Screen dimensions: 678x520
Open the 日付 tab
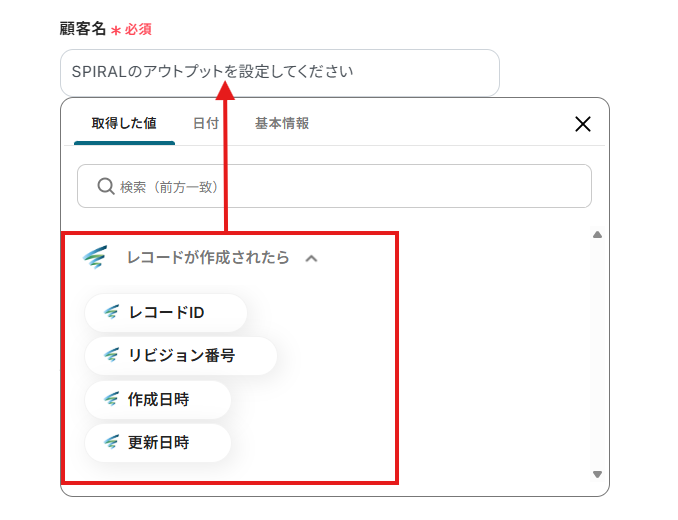206,124
